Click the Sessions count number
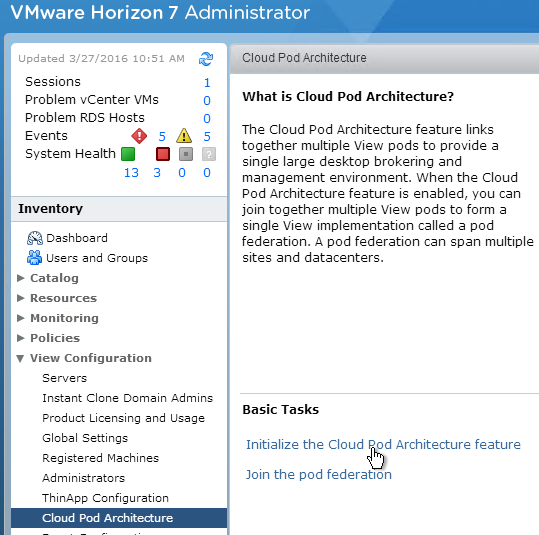 click(207, 83)
